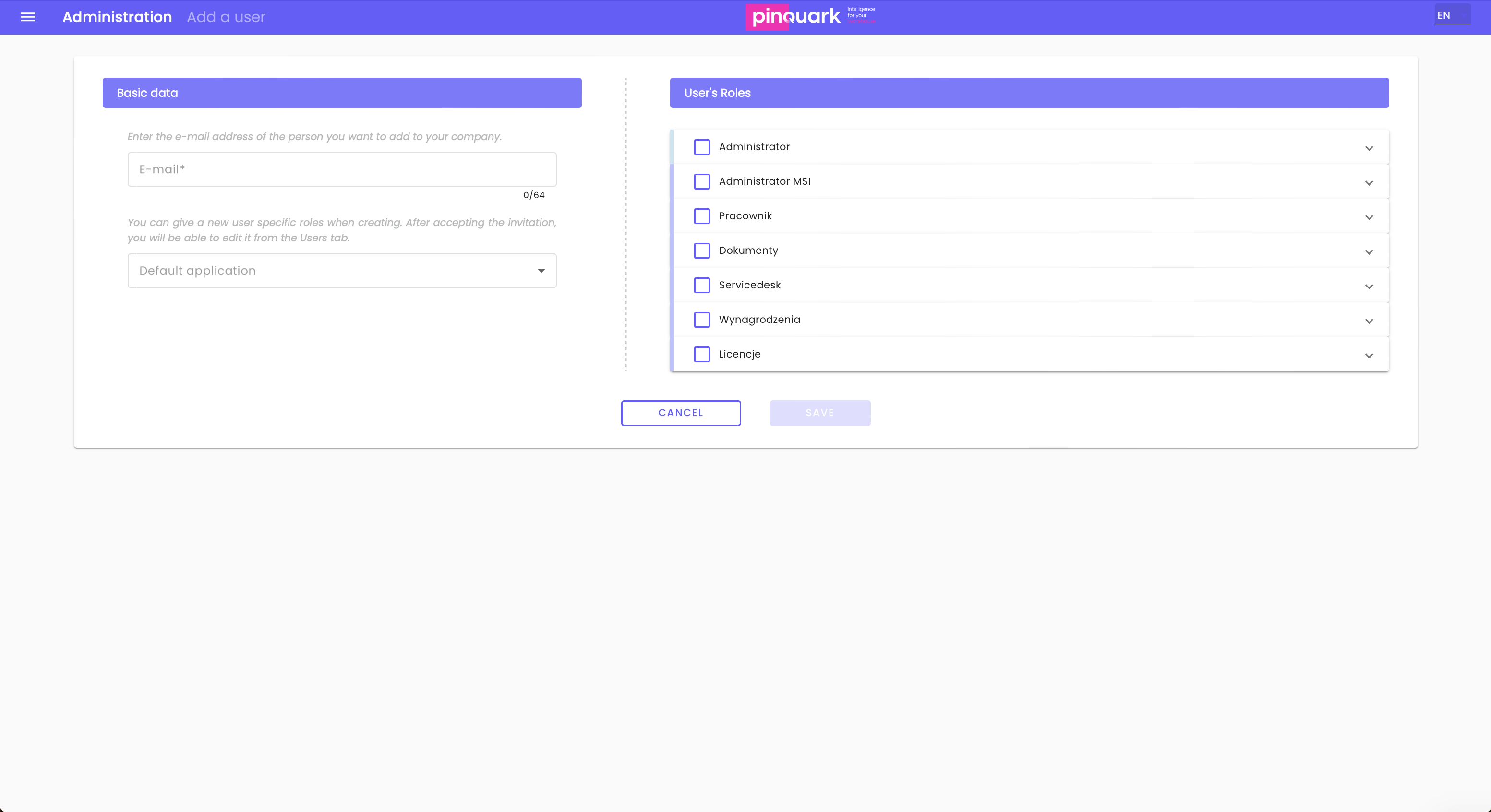Tick the Licencje role checkbox
This screenshot has height=812, width=1491.
701,354
